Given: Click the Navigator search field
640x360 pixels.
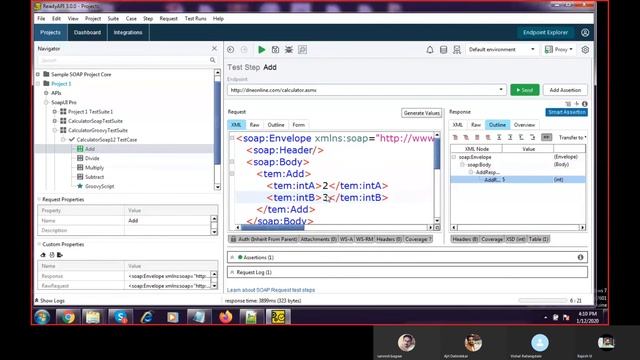Looking at the screenshot, I should (x=124, y=60).
